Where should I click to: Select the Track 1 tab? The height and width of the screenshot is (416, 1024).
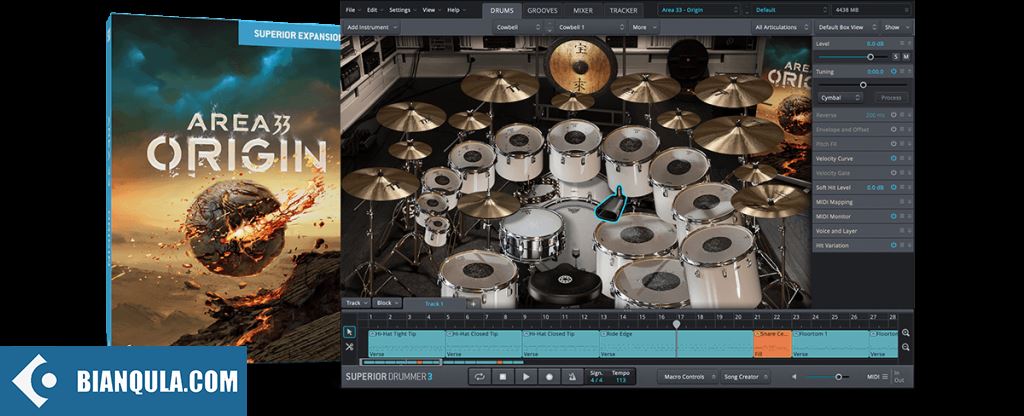pyautogui.click(x=434, y=304)
